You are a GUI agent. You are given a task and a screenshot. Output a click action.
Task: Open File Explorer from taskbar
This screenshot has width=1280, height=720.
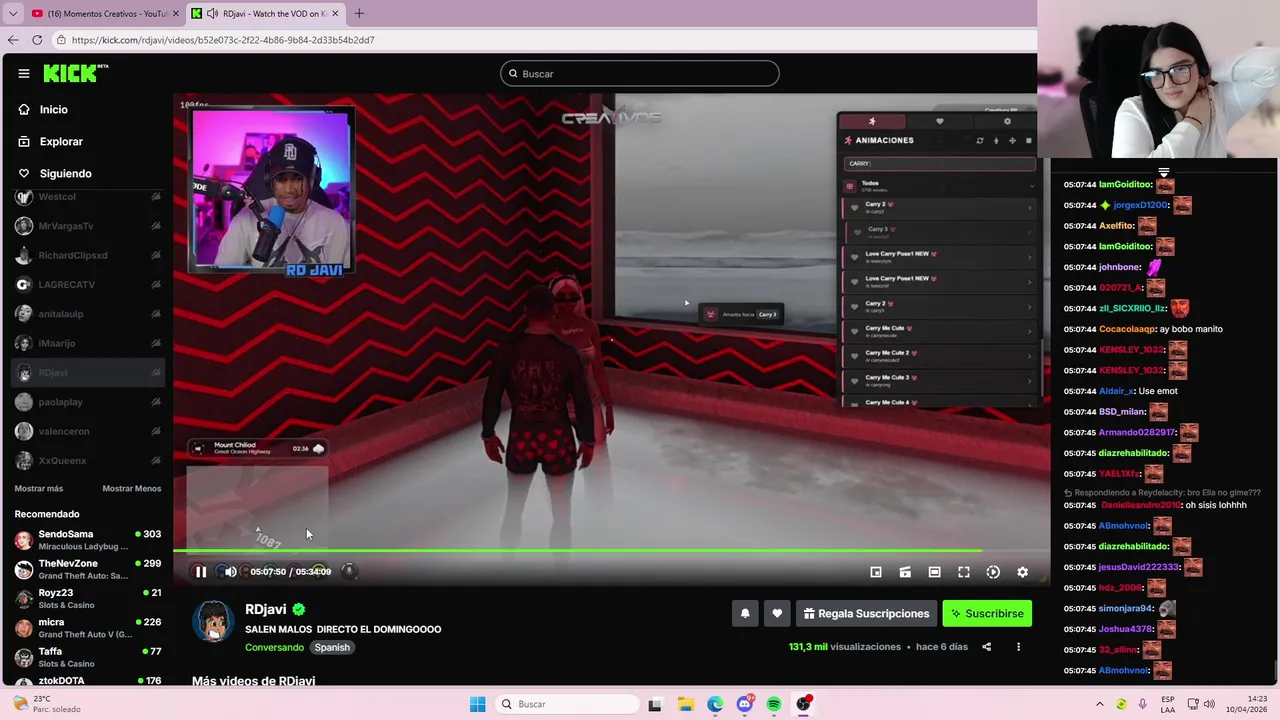(x=685, y=704)
